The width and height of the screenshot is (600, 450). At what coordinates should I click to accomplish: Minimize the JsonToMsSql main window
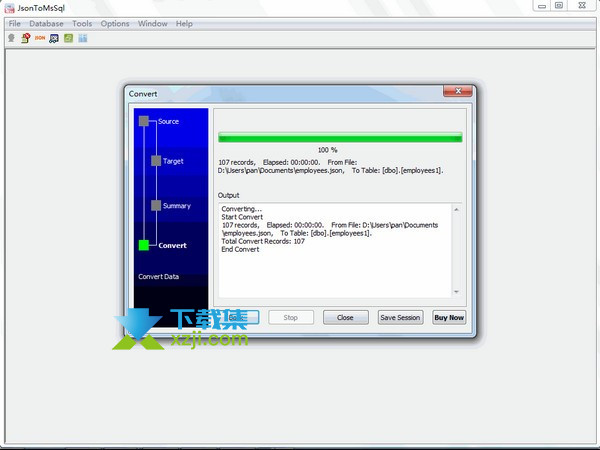(x=542, y=6)
